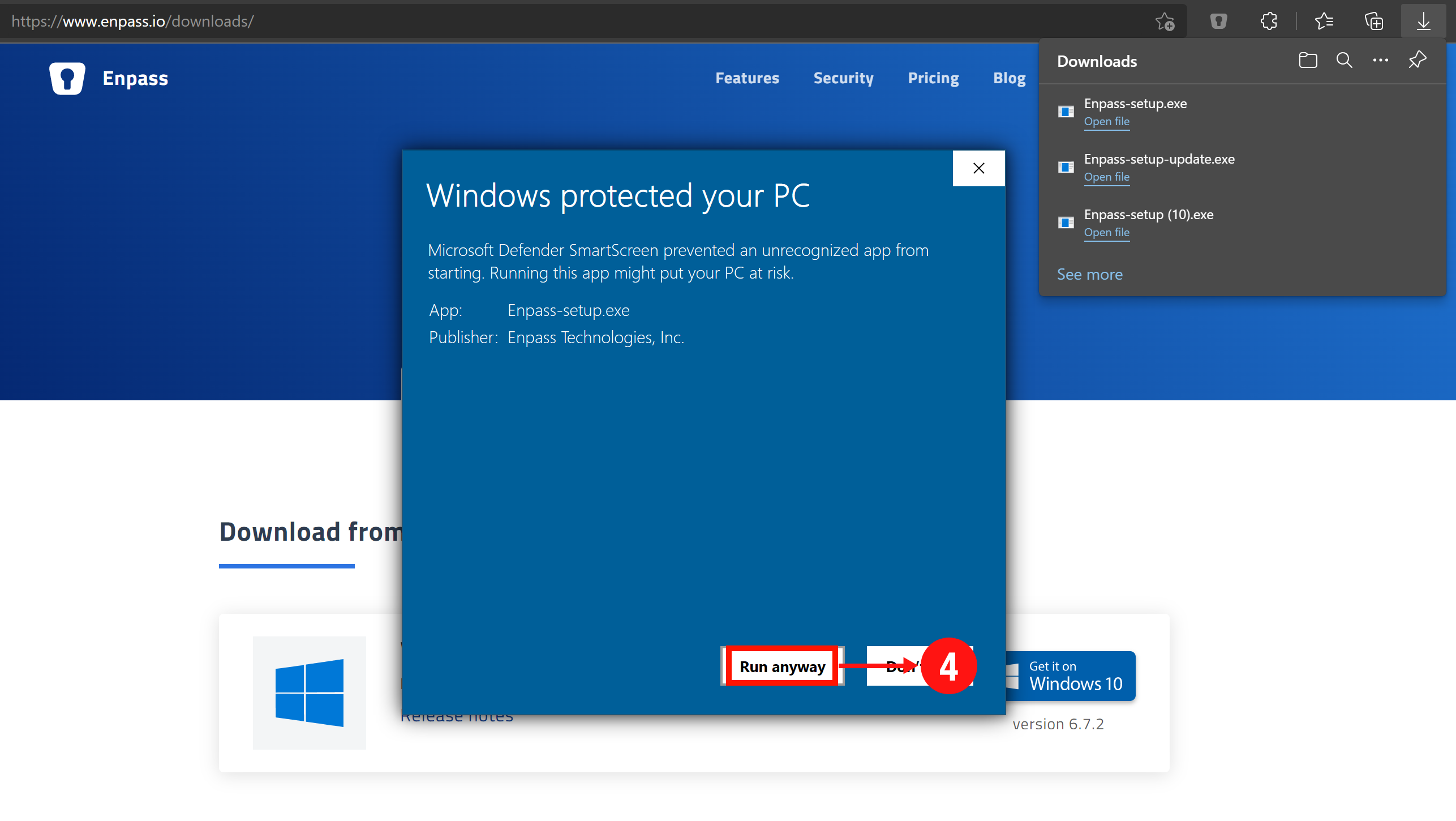
Task: Open more options in Downloads panel
Action: [x=1380, y=60]
